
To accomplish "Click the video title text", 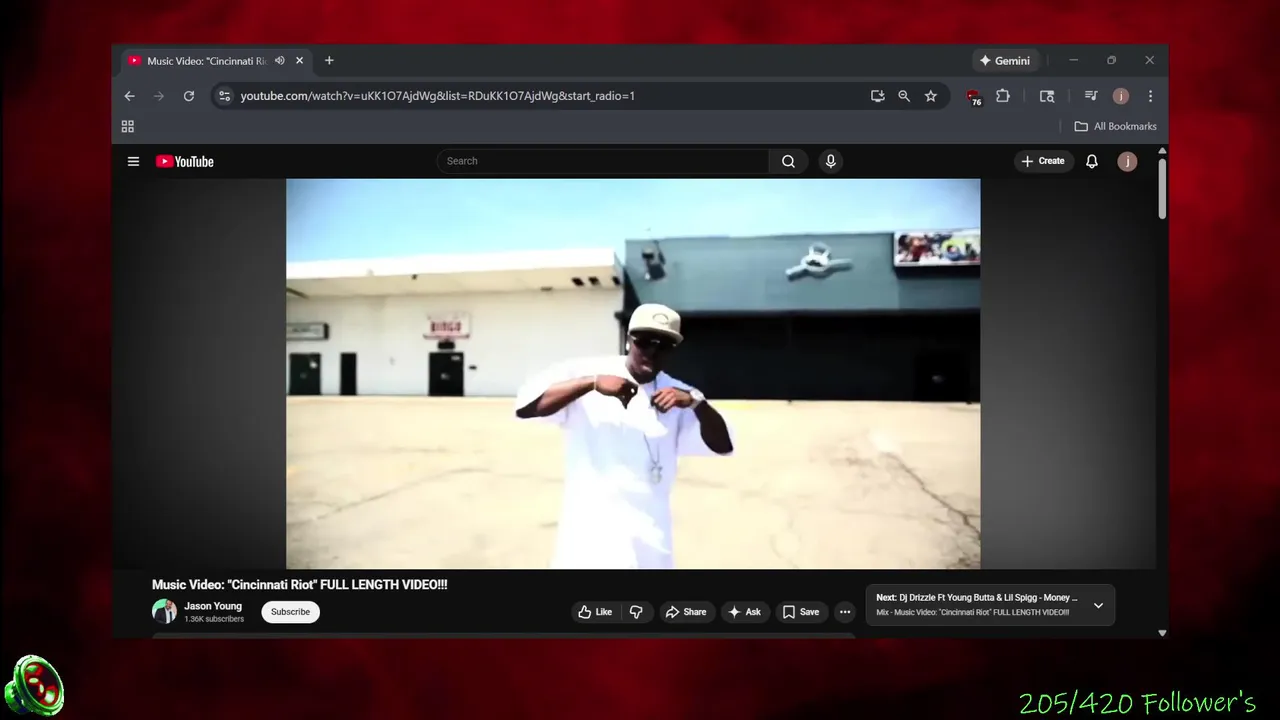I will 300,585.
